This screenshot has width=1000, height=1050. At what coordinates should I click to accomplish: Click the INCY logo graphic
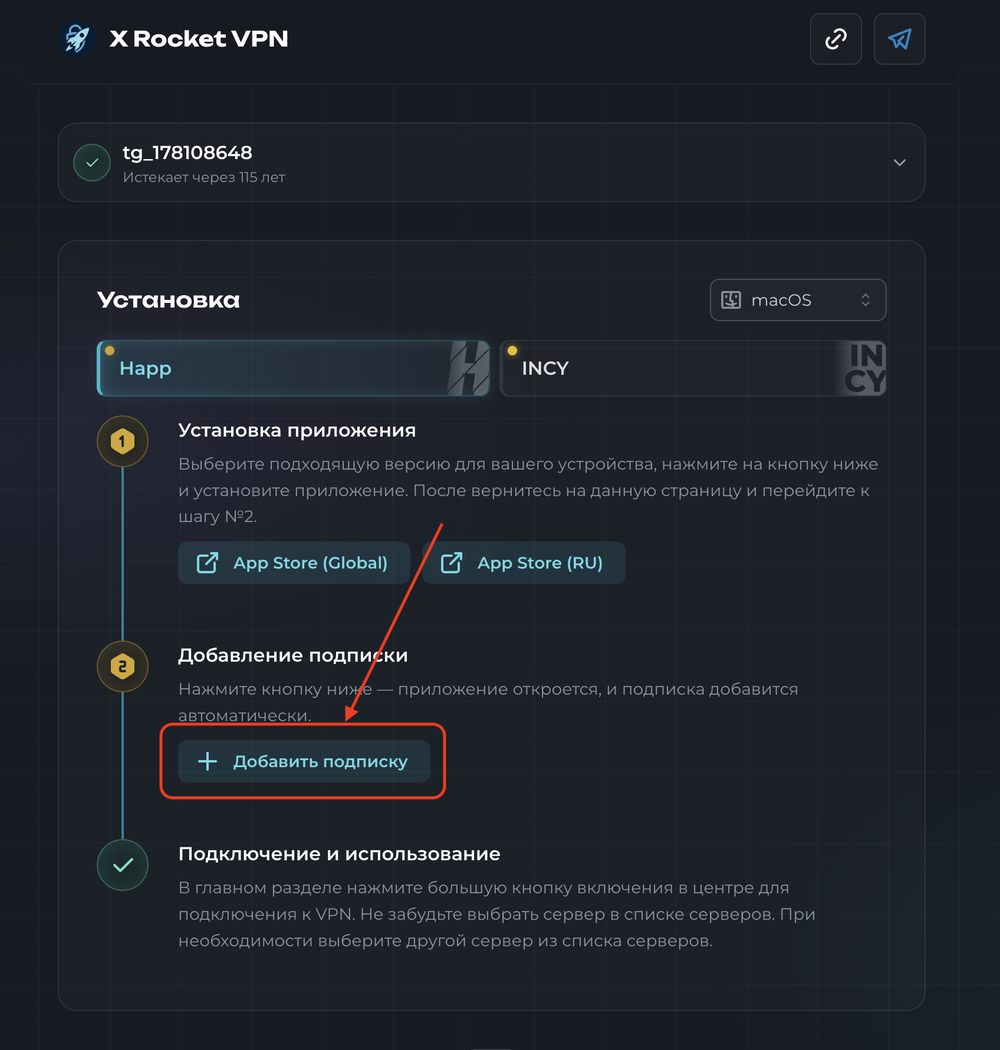click(x=865, y=368)
